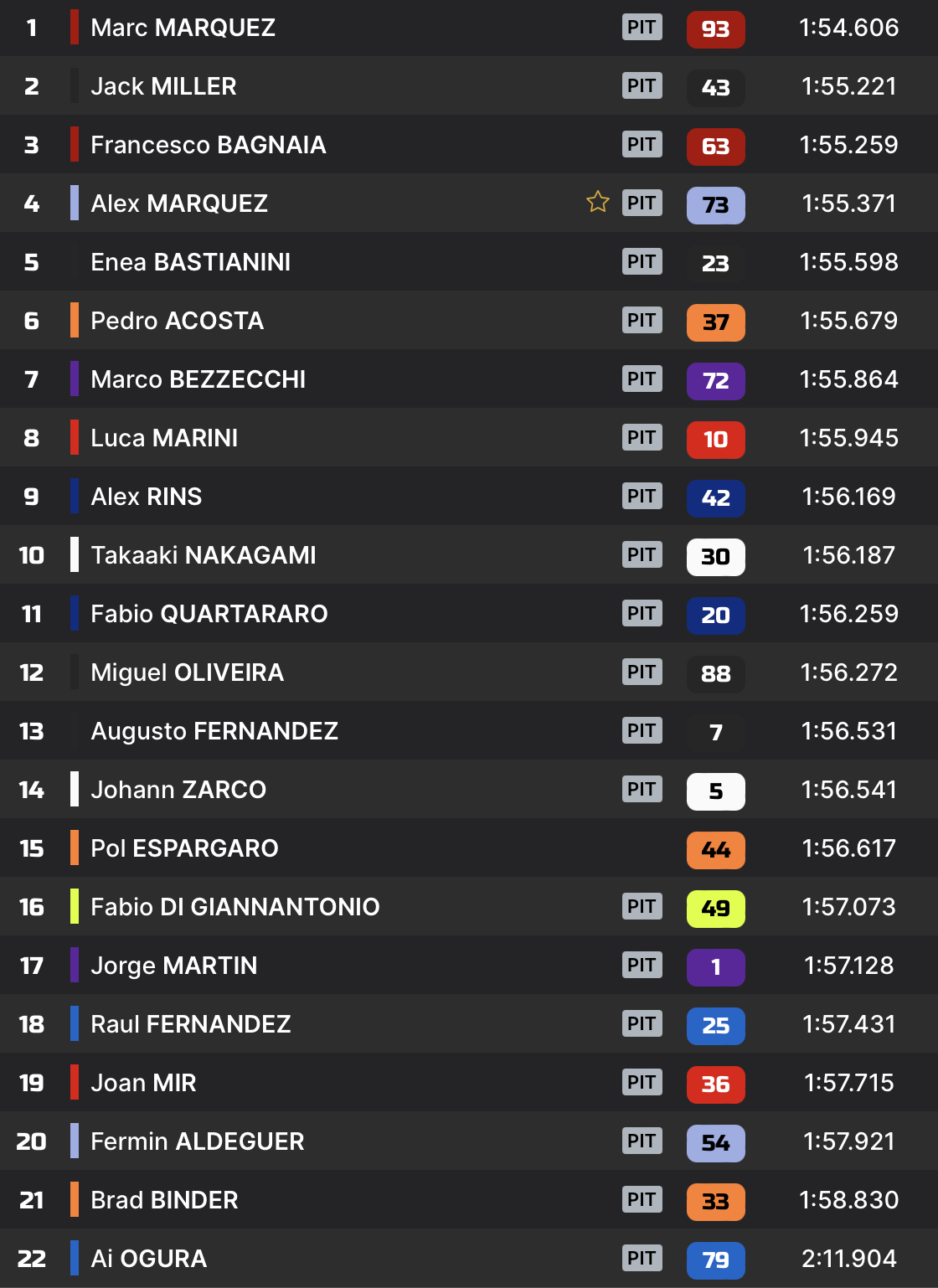Select the yellow 49 rider number badge
The height and width of the screenshot is (1288, 938).
click(x=716, y=909)
